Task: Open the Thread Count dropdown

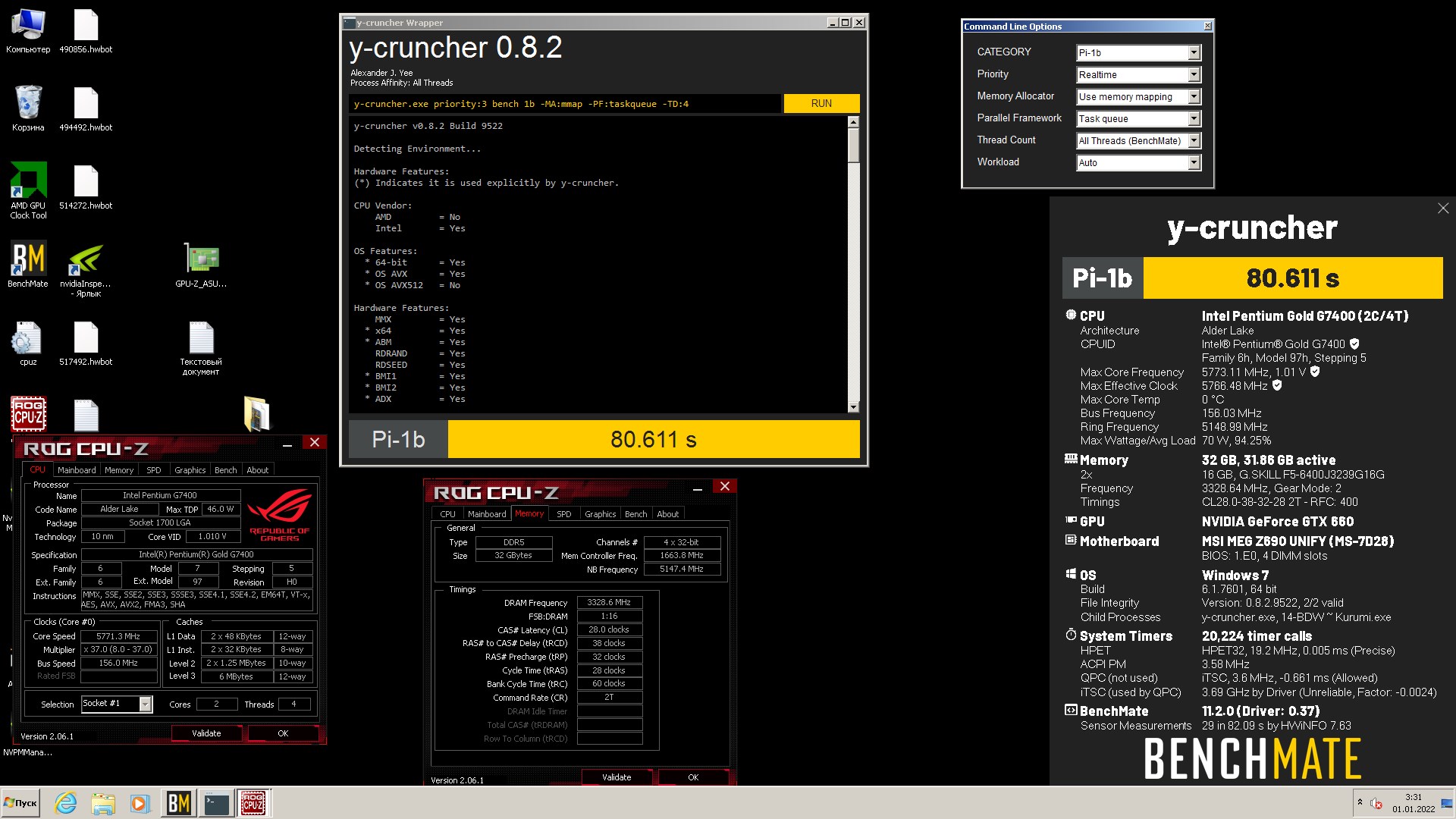Action: 1138,140
